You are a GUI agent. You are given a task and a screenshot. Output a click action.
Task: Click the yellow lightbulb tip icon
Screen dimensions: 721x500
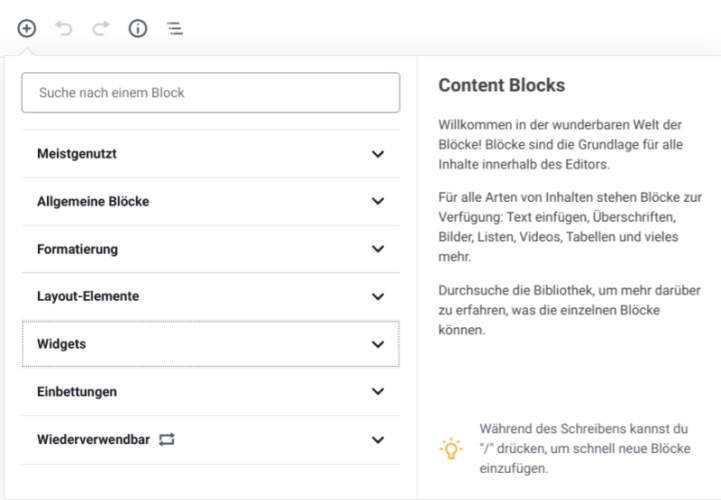pyautogui.click(x=451, y=448)
